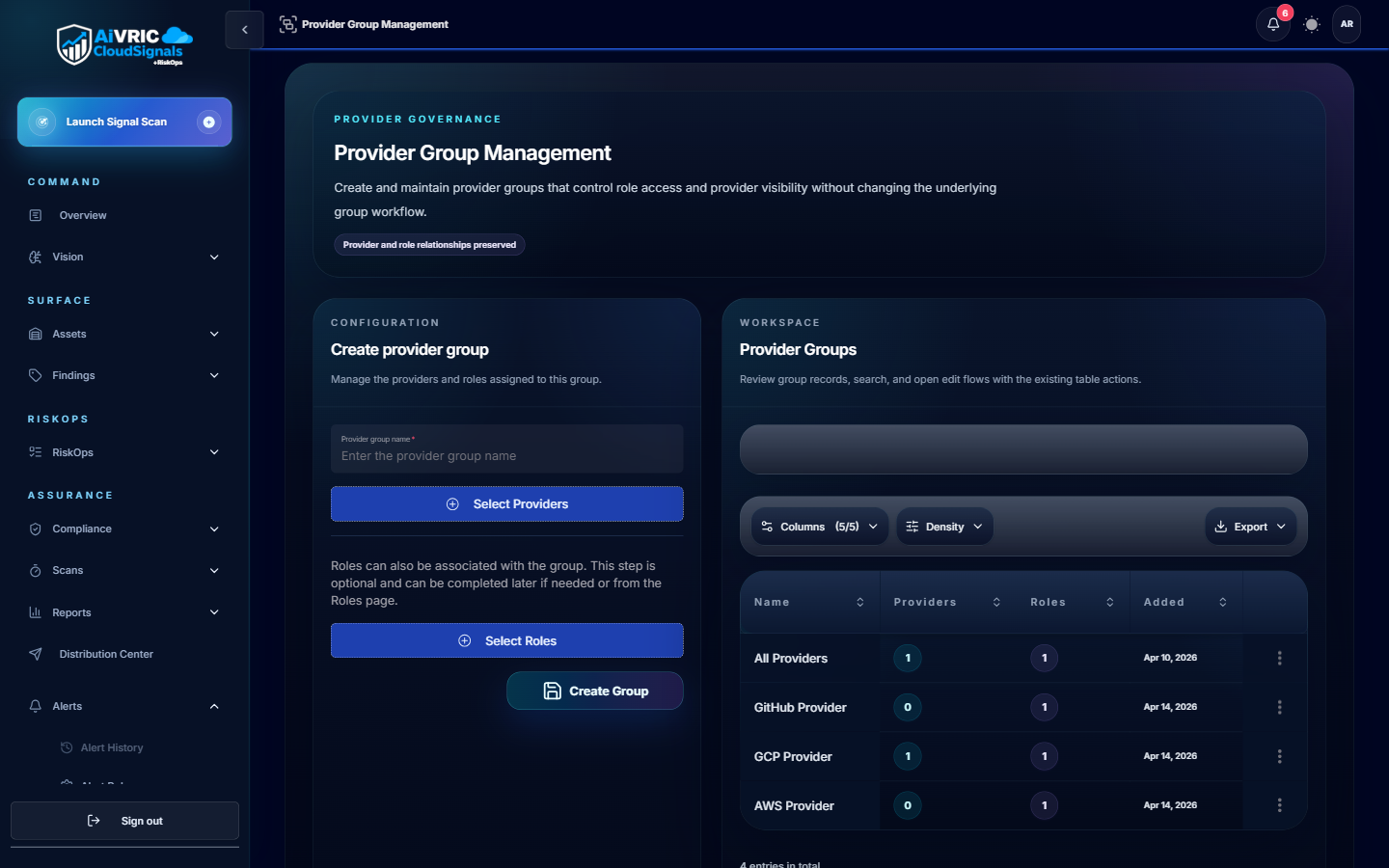
Task: Open the Density dropdown
Action: [945, 527]
